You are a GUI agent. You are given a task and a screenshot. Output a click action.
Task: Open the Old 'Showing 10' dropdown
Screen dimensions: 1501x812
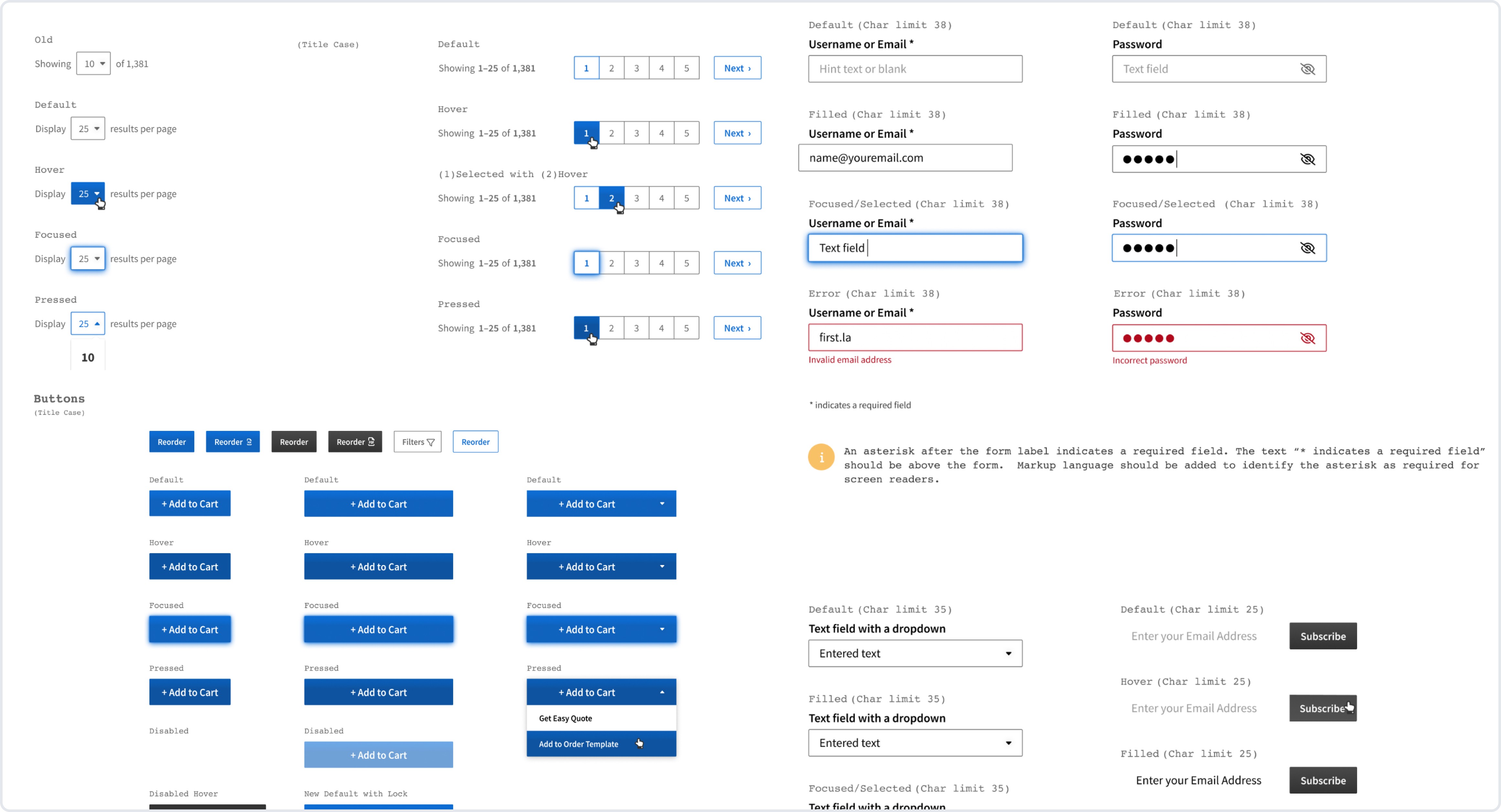[93, 63]
